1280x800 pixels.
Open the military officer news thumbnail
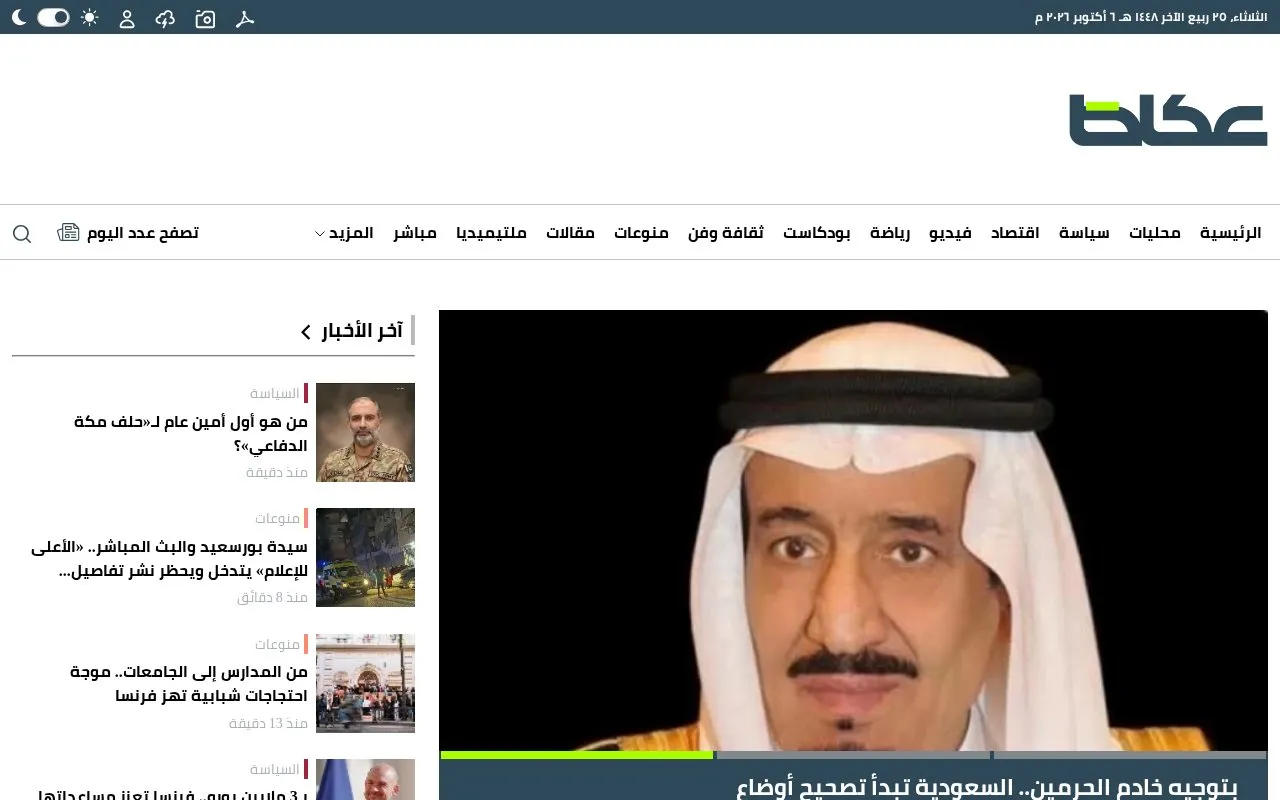(365, 432)
